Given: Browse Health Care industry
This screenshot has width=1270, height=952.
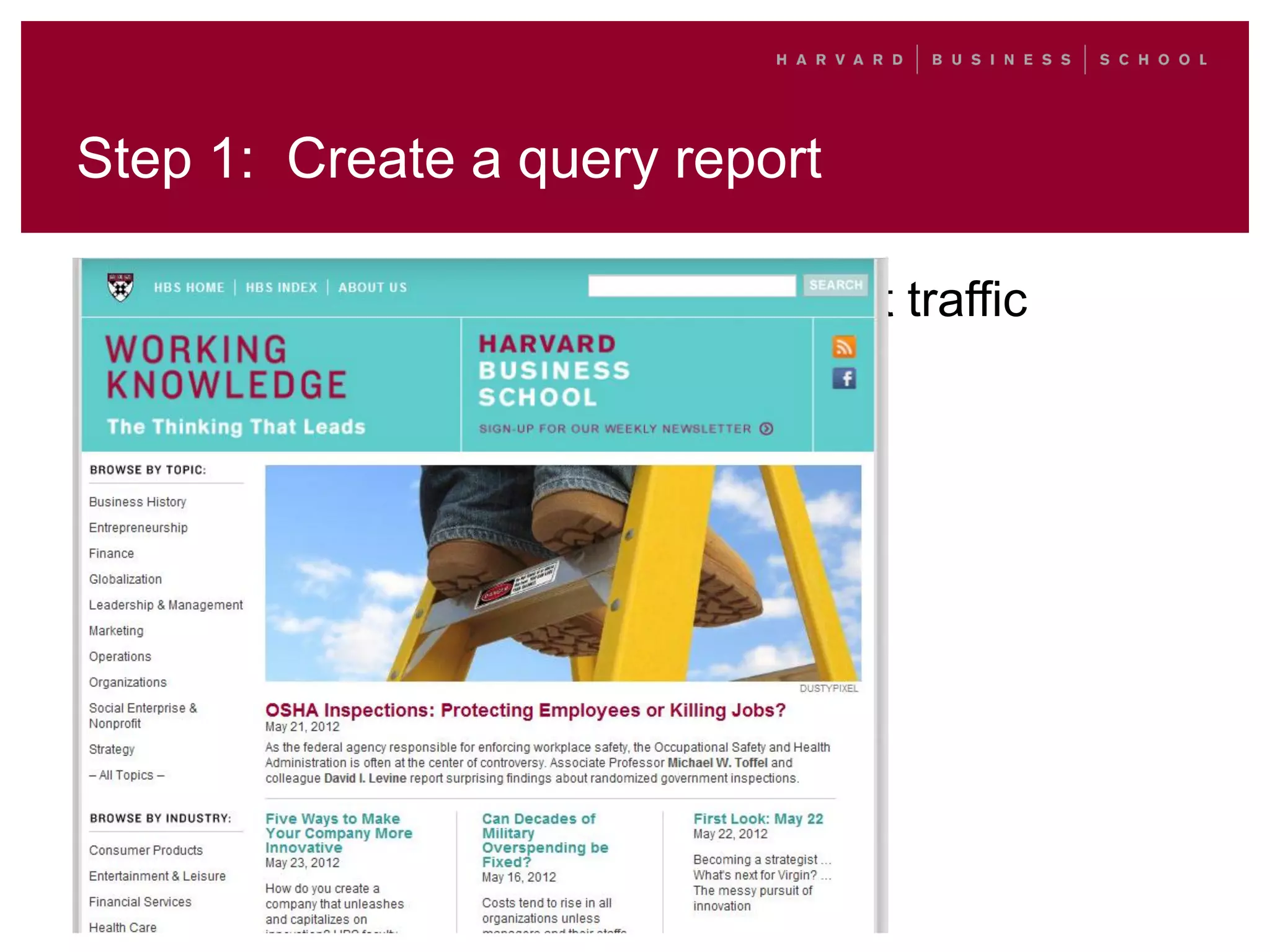Looking at the screenshot, I should (123, 927).
